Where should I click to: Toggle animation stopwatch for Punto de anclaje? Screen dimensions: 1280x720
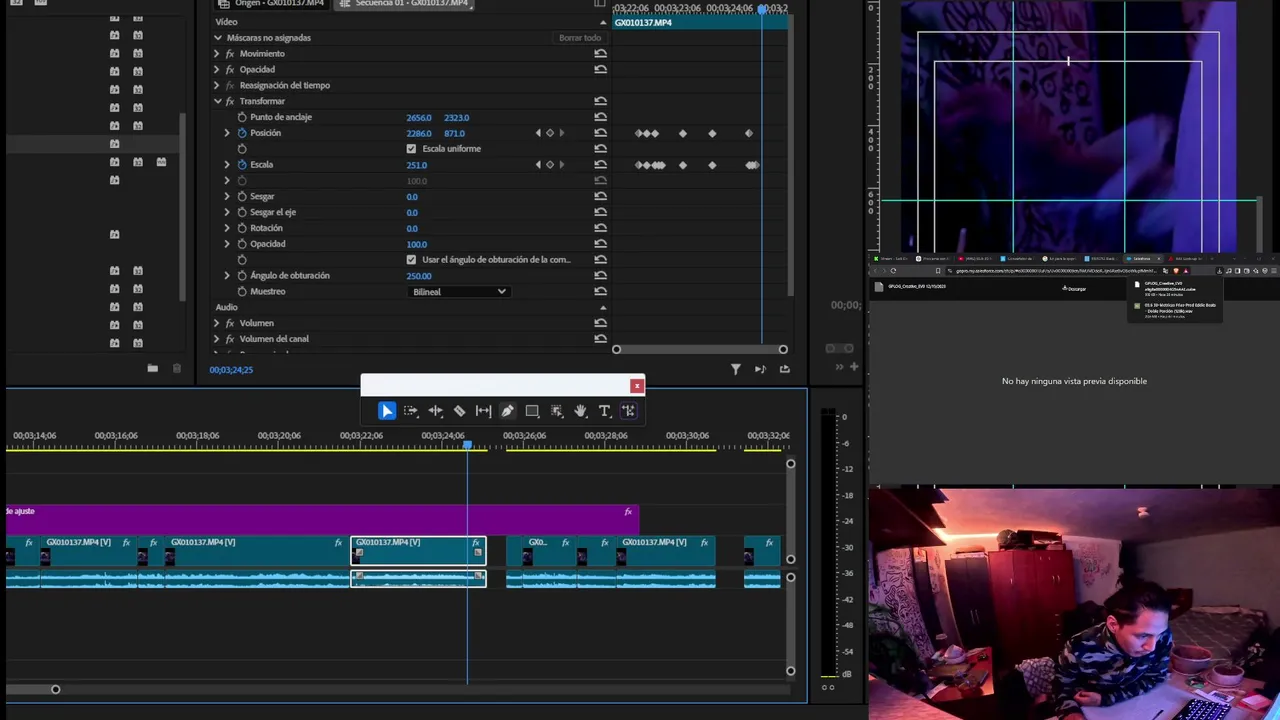(x=242, y=117)
